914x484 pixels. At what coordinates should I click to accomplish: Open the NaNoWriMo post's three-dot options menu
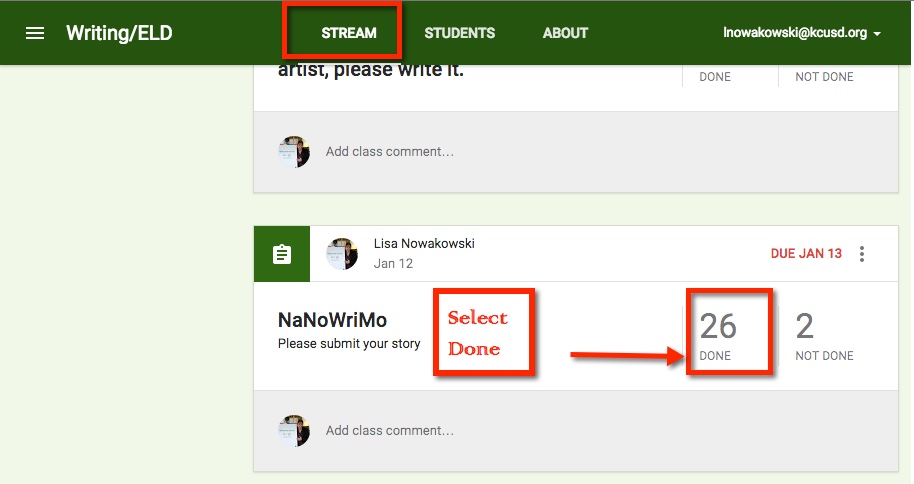(862, 254)
